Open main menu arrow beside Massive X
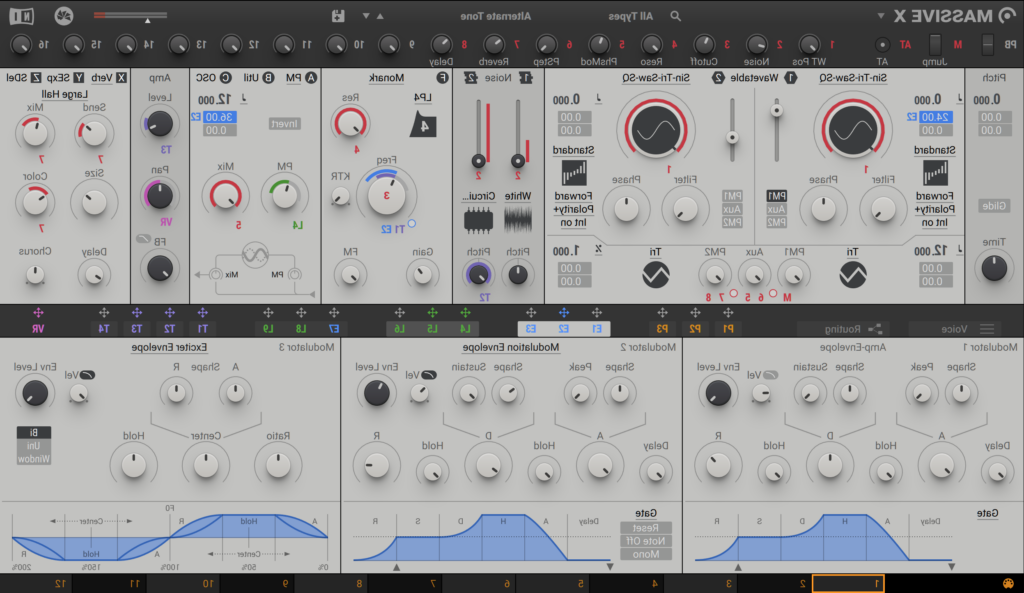The width and height of the screenshot is (1024, 593). click(881, 16)
